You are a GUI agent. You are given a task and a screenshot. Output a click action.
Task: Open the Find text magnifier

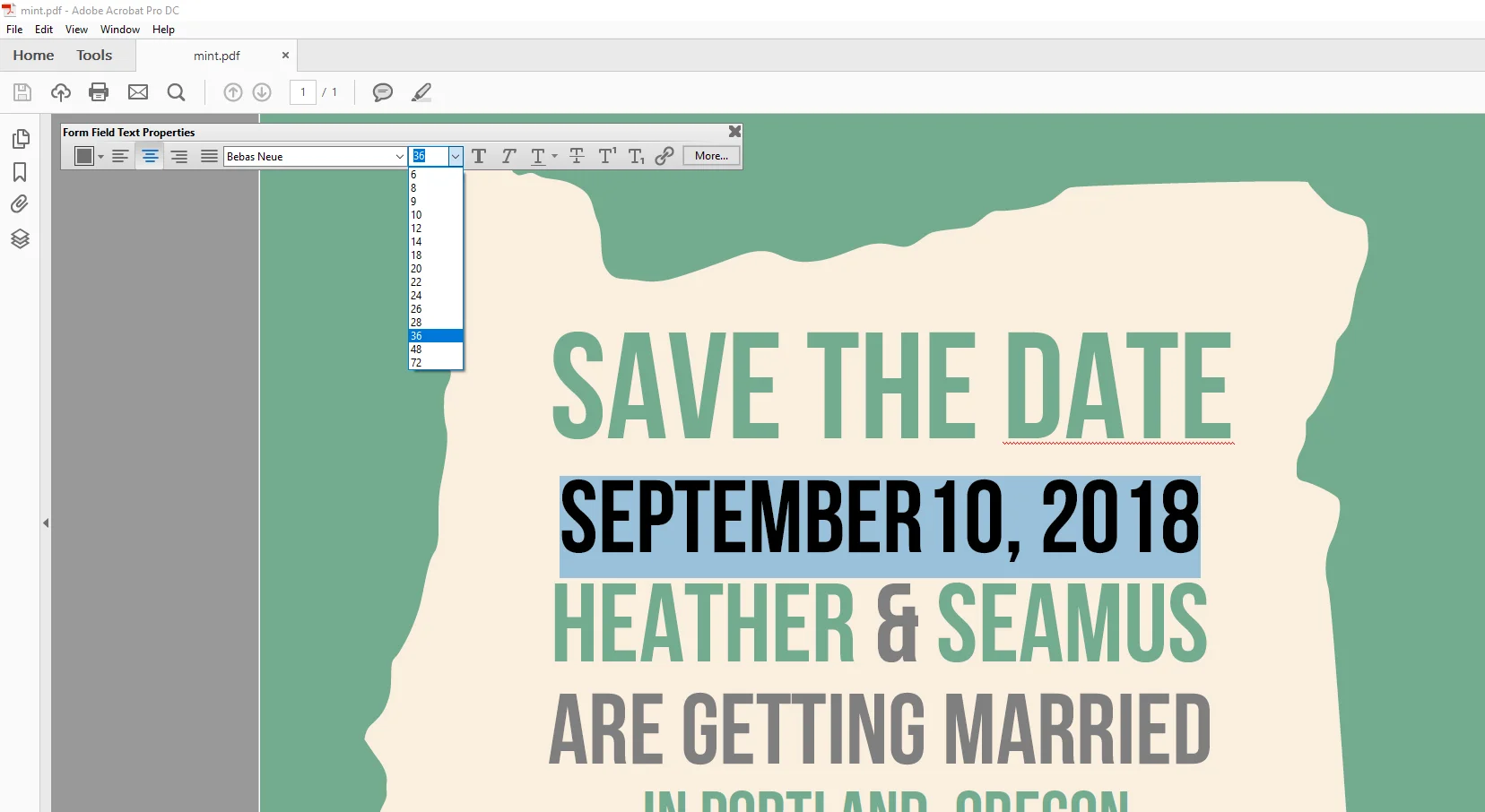pyautogui.click(x=177, y=92)
